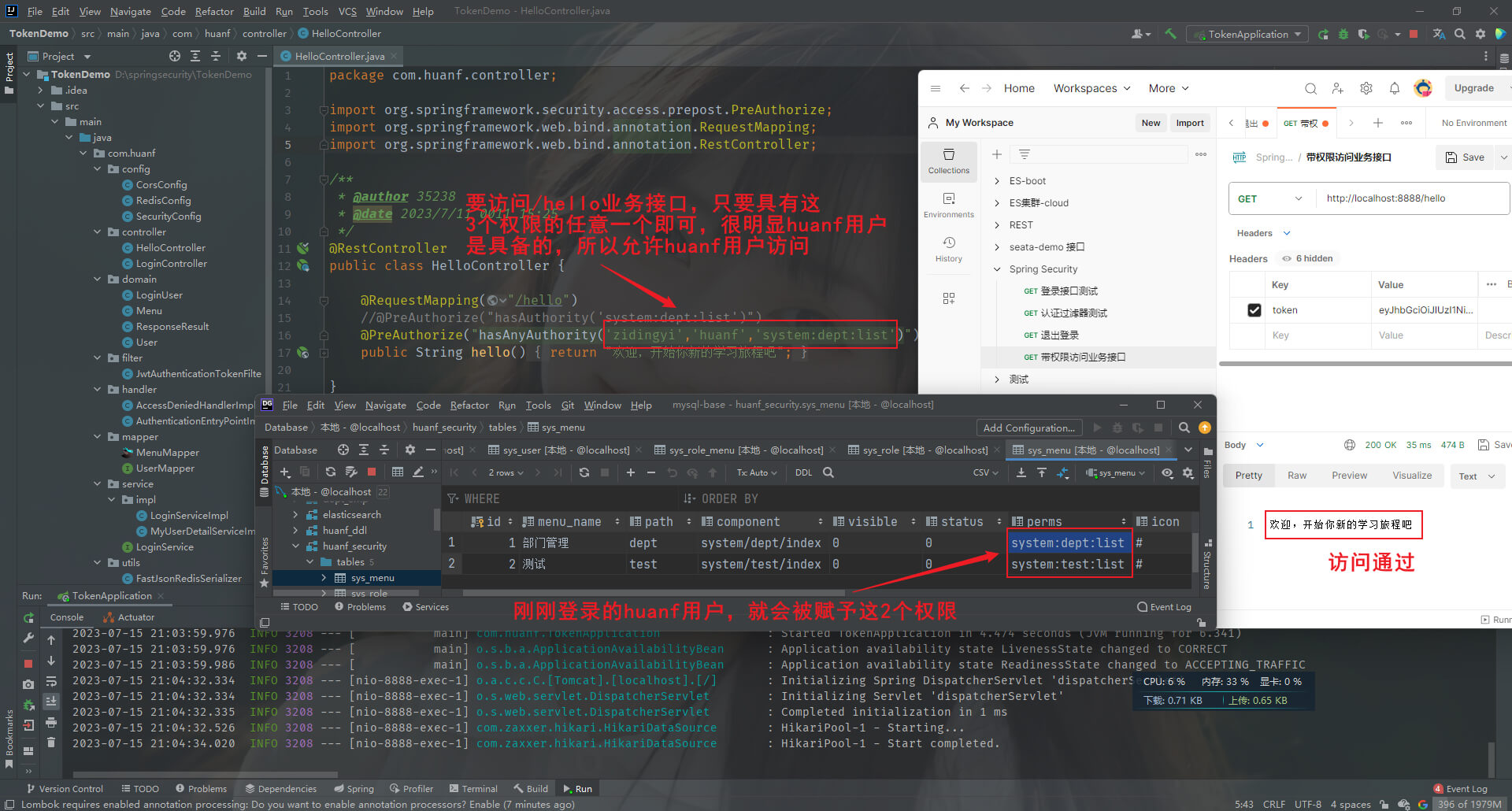Collapse all in the Project panel toolbar
This screenshot has height=811, width=1512.
[216, 56]
